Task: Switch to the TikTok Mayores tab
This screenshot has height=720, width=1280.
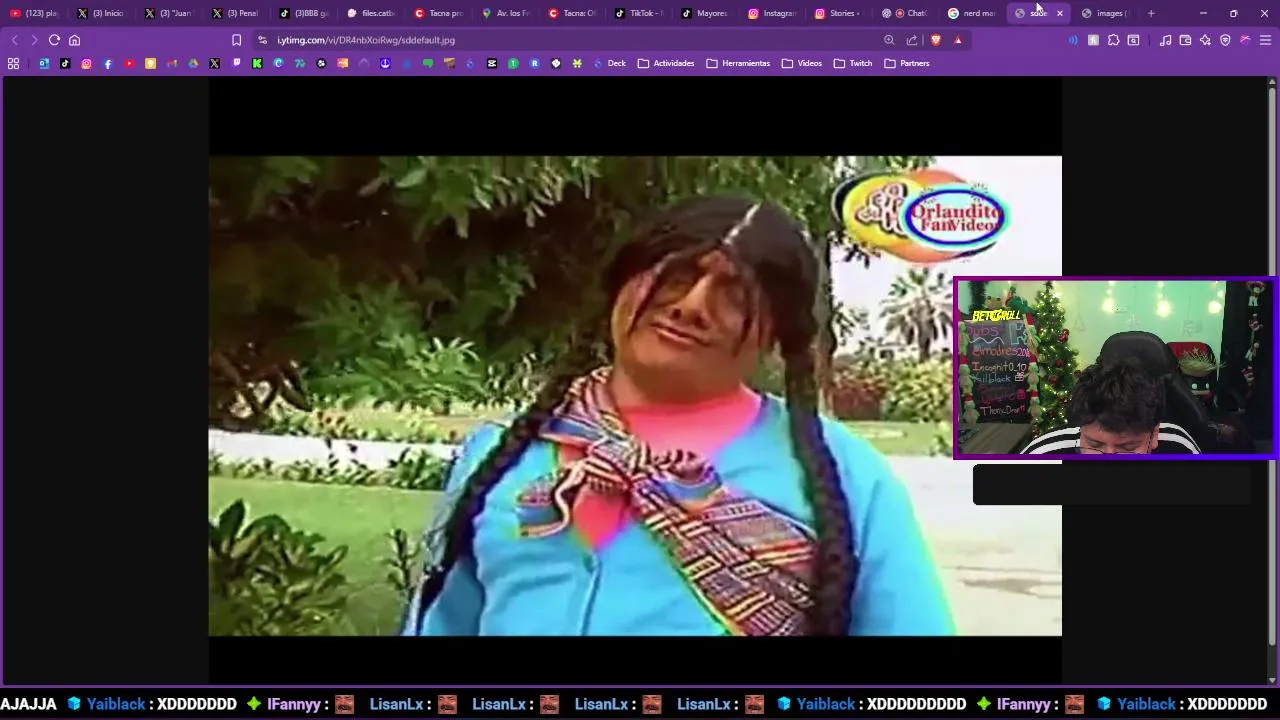Action: (x=705, y=13)
